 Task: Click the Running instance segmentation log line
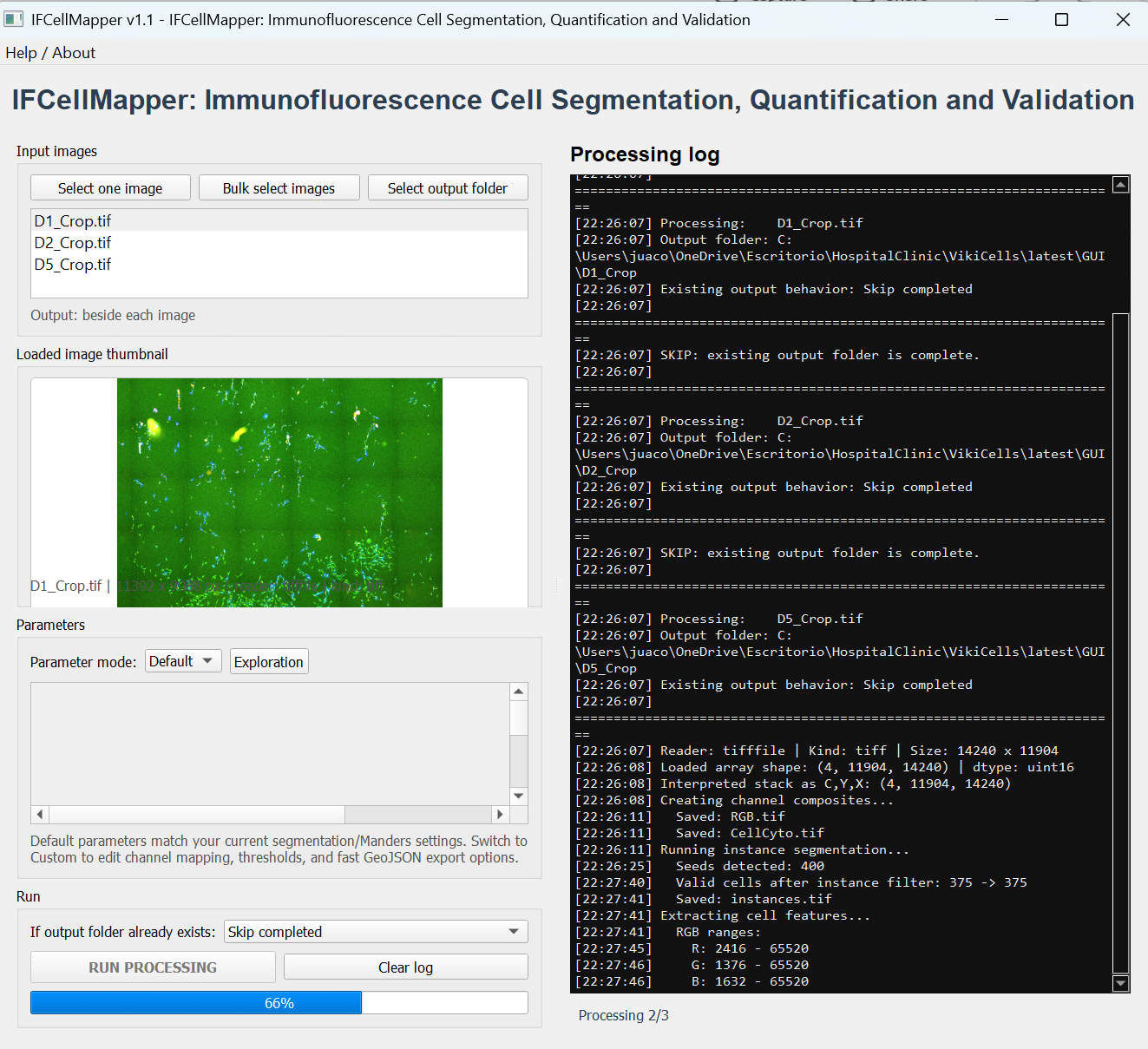click(x=742, y=849)
